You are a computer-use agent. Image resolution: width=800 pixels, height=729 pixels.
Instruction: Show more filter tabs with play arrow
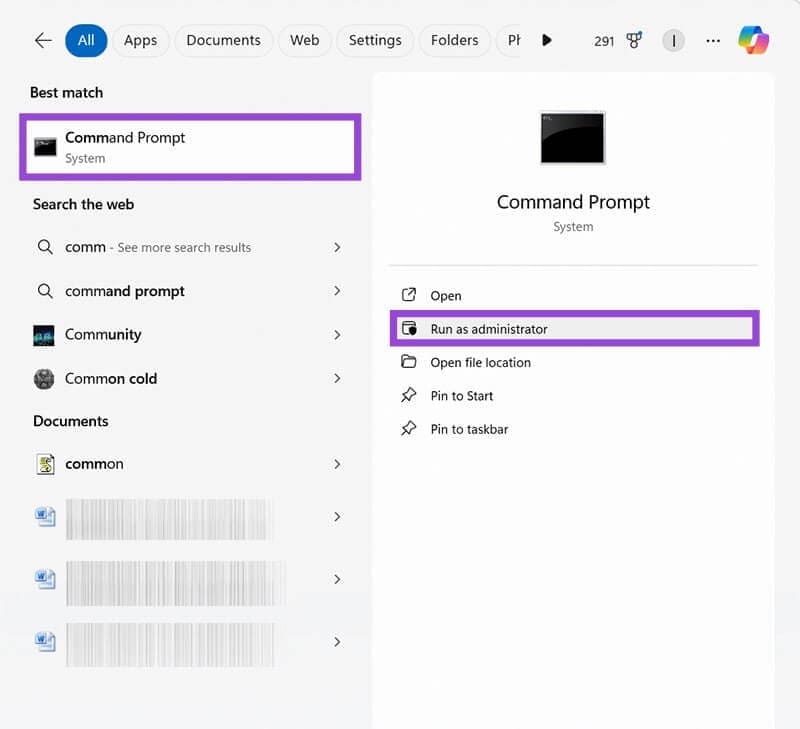tap(546, 40)
